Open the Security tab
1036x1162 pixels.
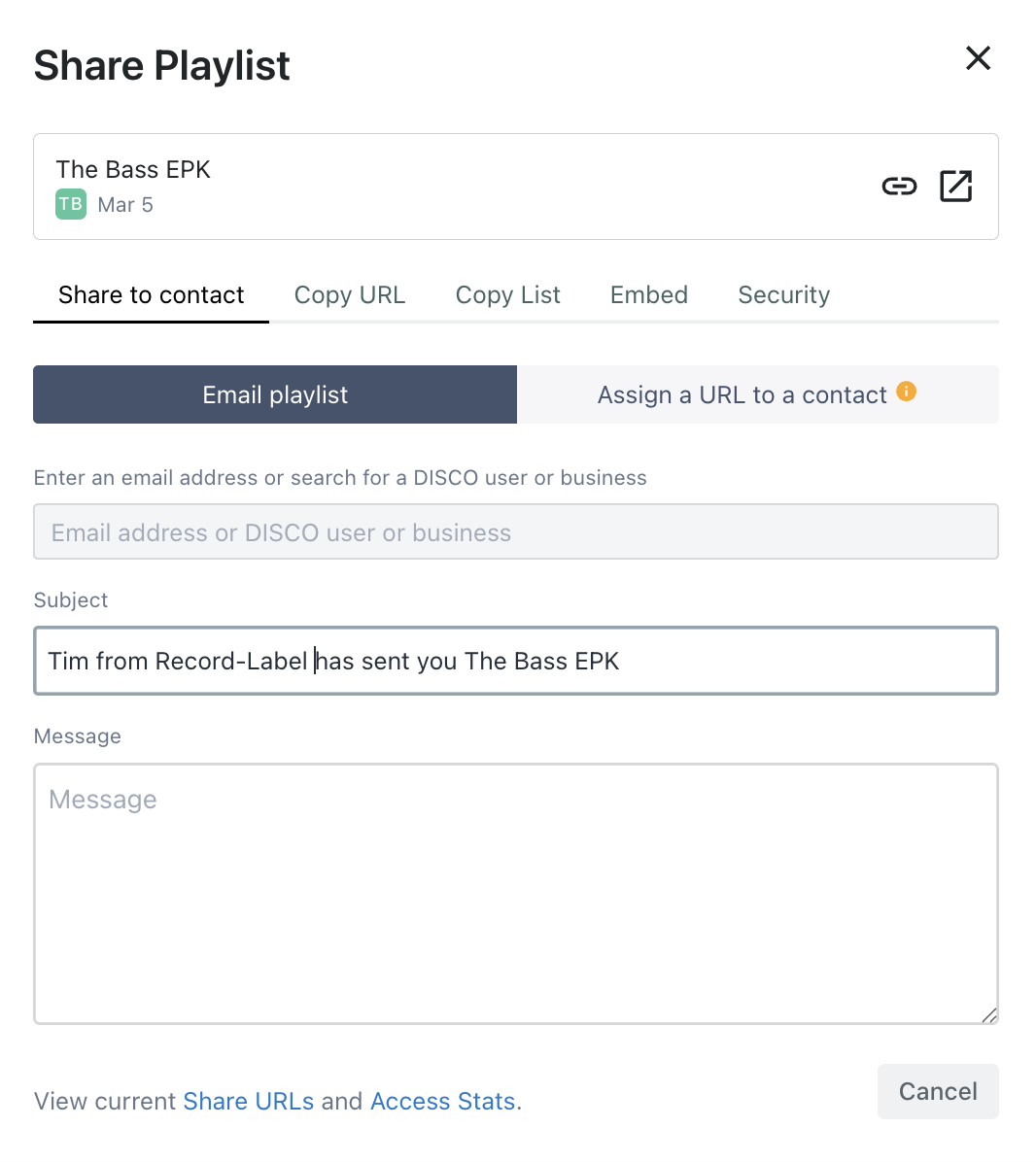(784, 295)
